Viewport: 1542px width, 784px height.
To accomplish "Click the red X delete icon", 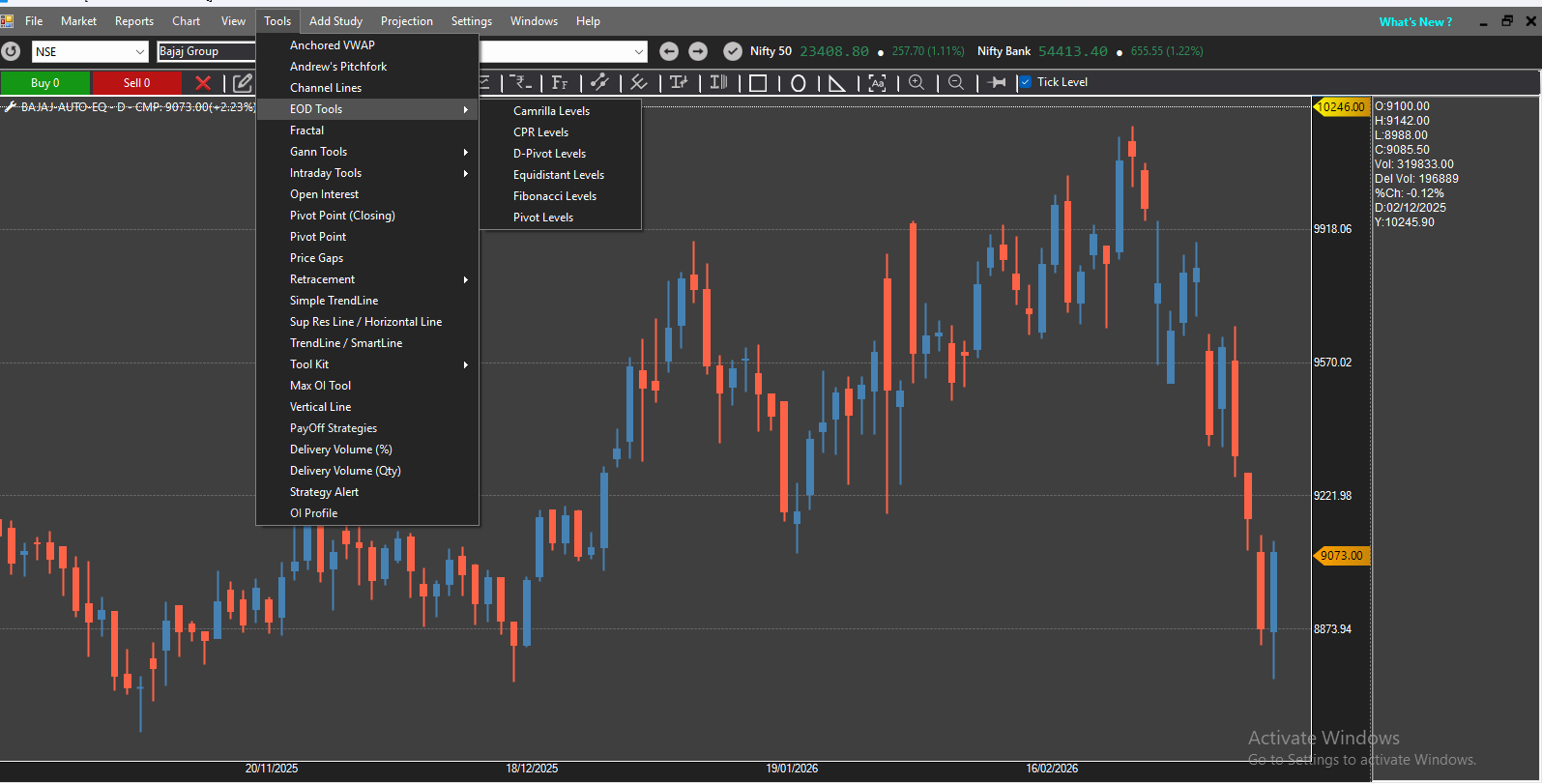I will point(203,83).
